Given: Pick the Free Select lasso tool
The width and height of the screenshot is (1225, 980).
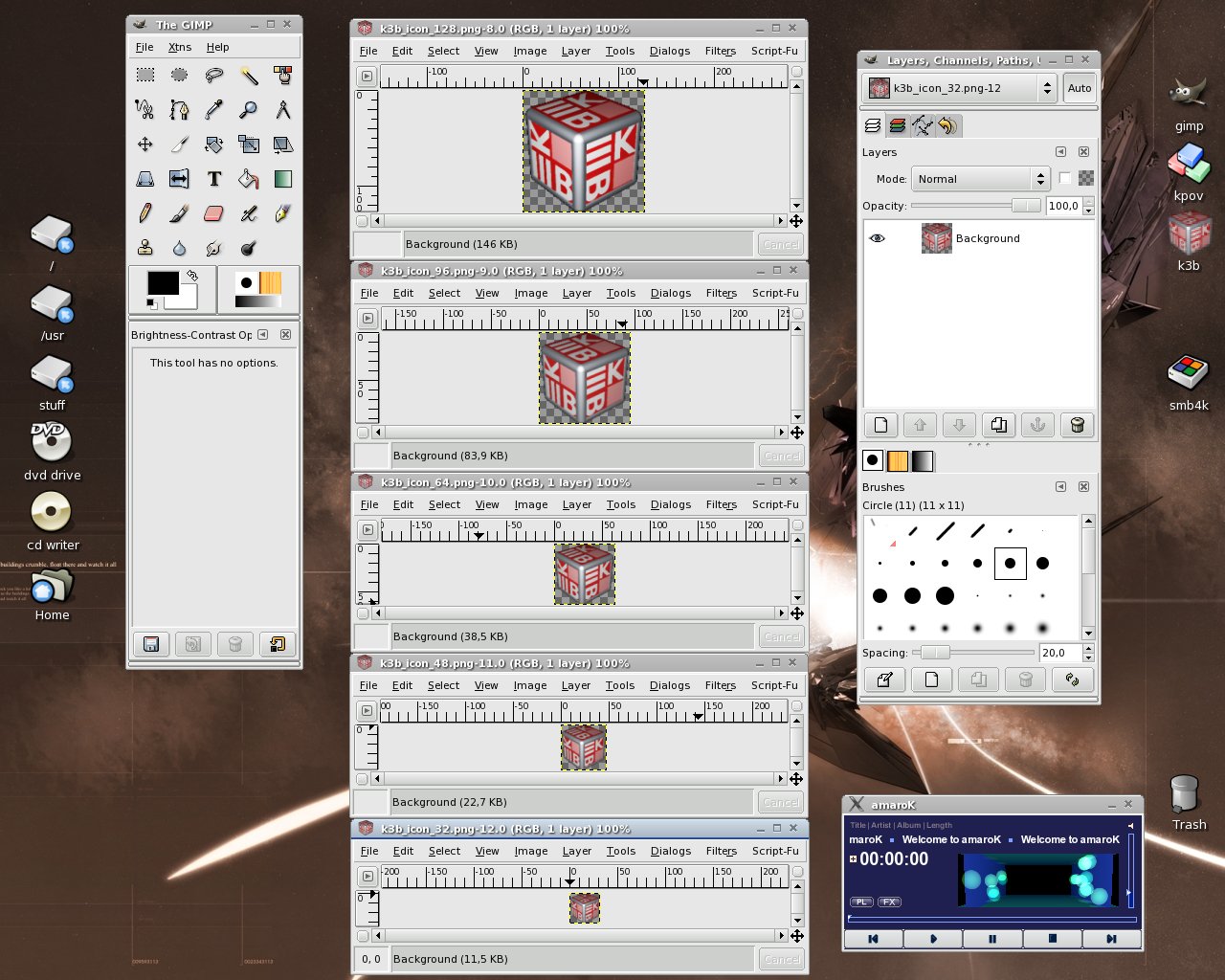Looking at the screenshot, I should pos(214,75).
